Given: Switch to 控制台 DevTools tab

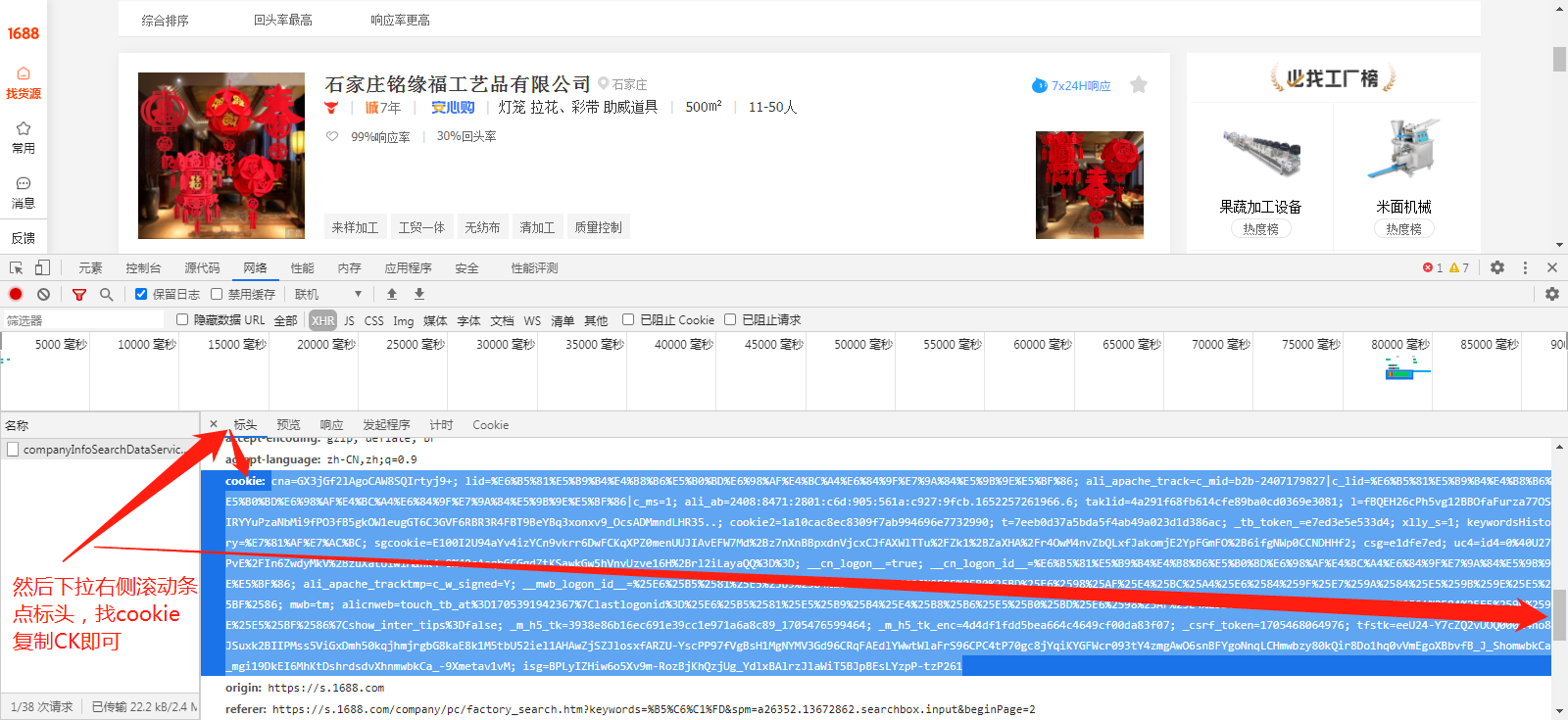Looking at the screenshot, I should point(143,267).
